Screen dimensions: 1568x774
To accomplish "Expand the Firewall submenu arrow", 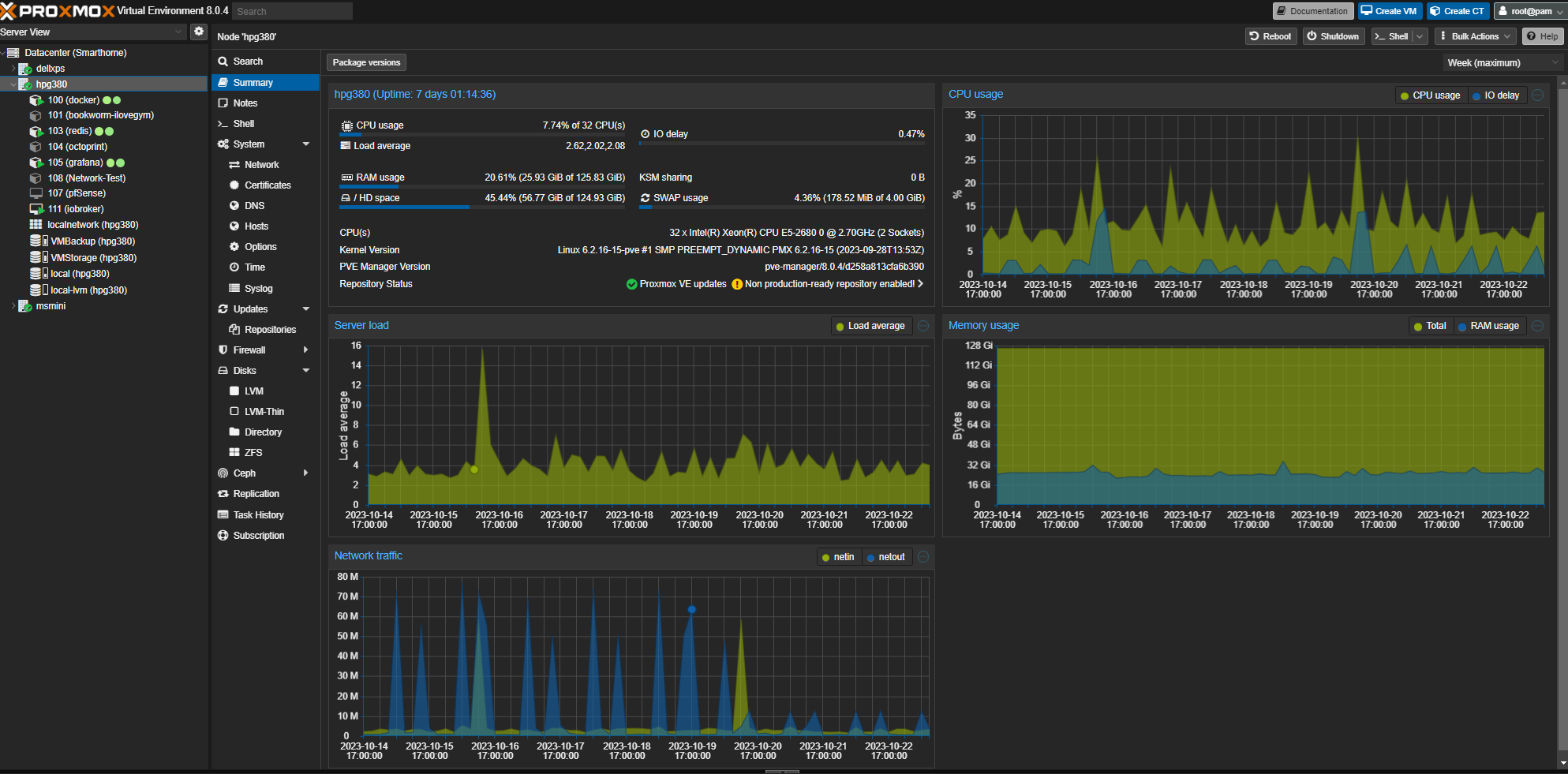I will 306,350.
